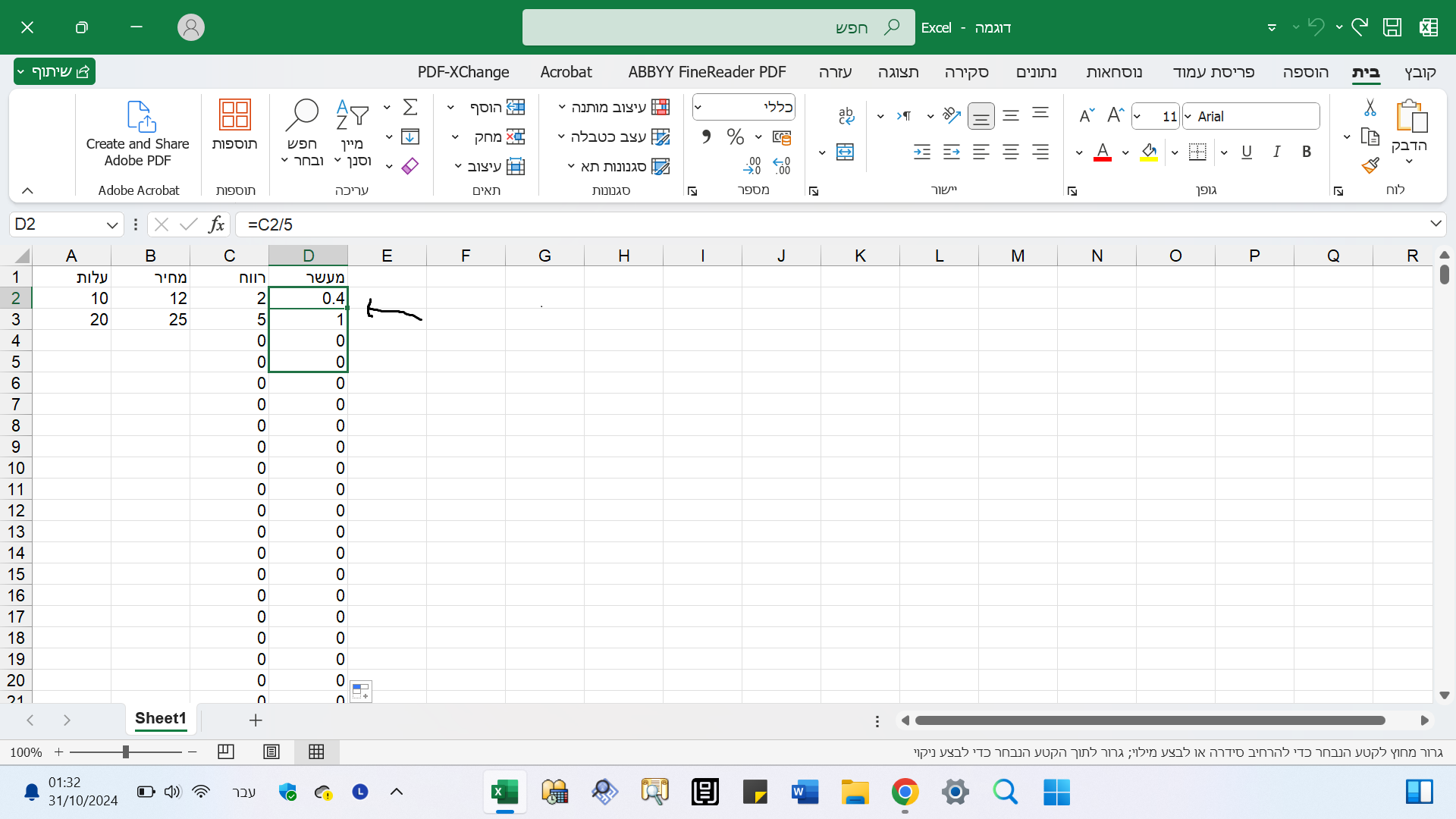Toggle center horizontal alignment

tap(1011, 152)
